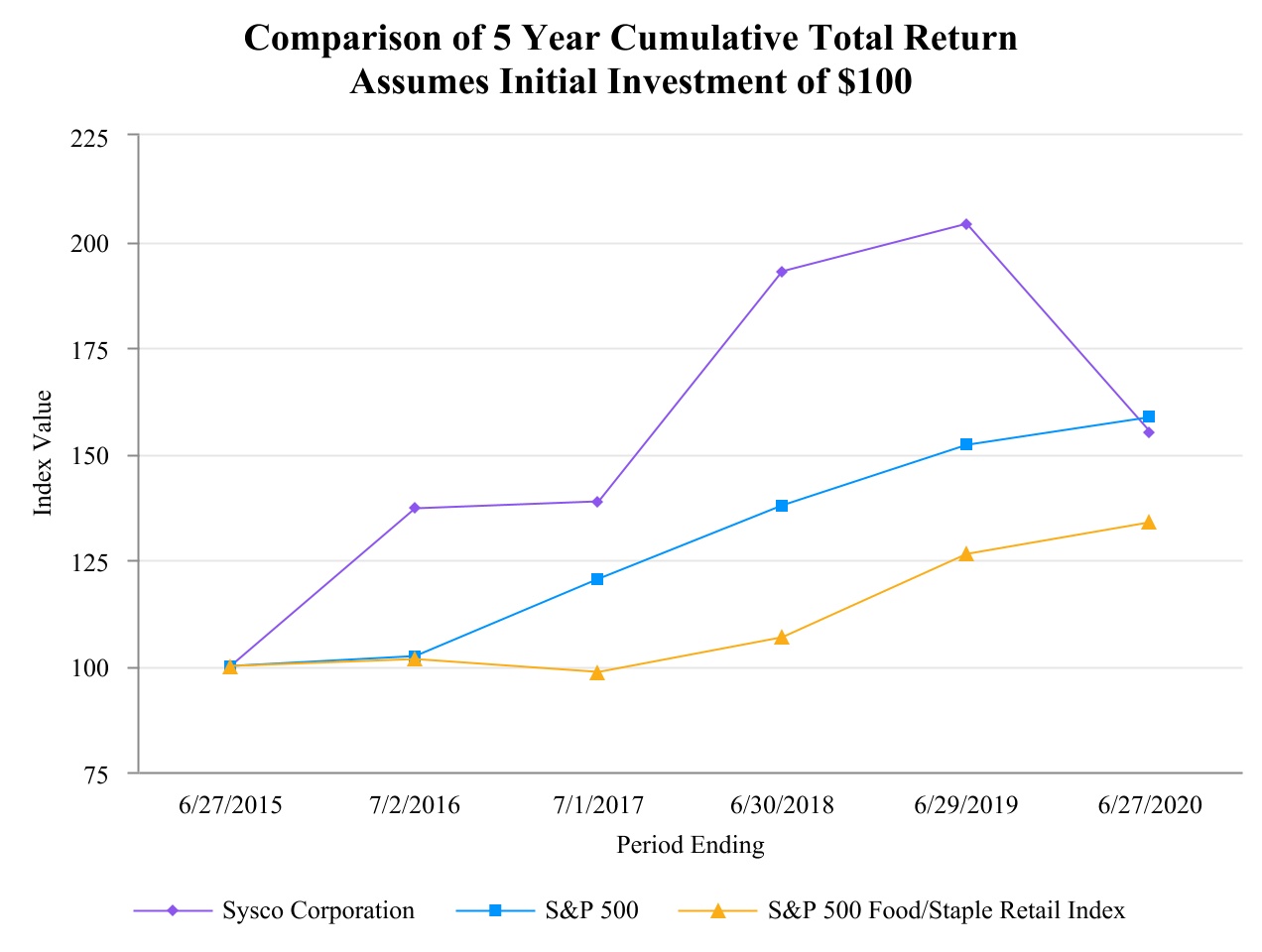Click the S&P 500 square marker at 7/1/2017

click(x=597, y=579)
